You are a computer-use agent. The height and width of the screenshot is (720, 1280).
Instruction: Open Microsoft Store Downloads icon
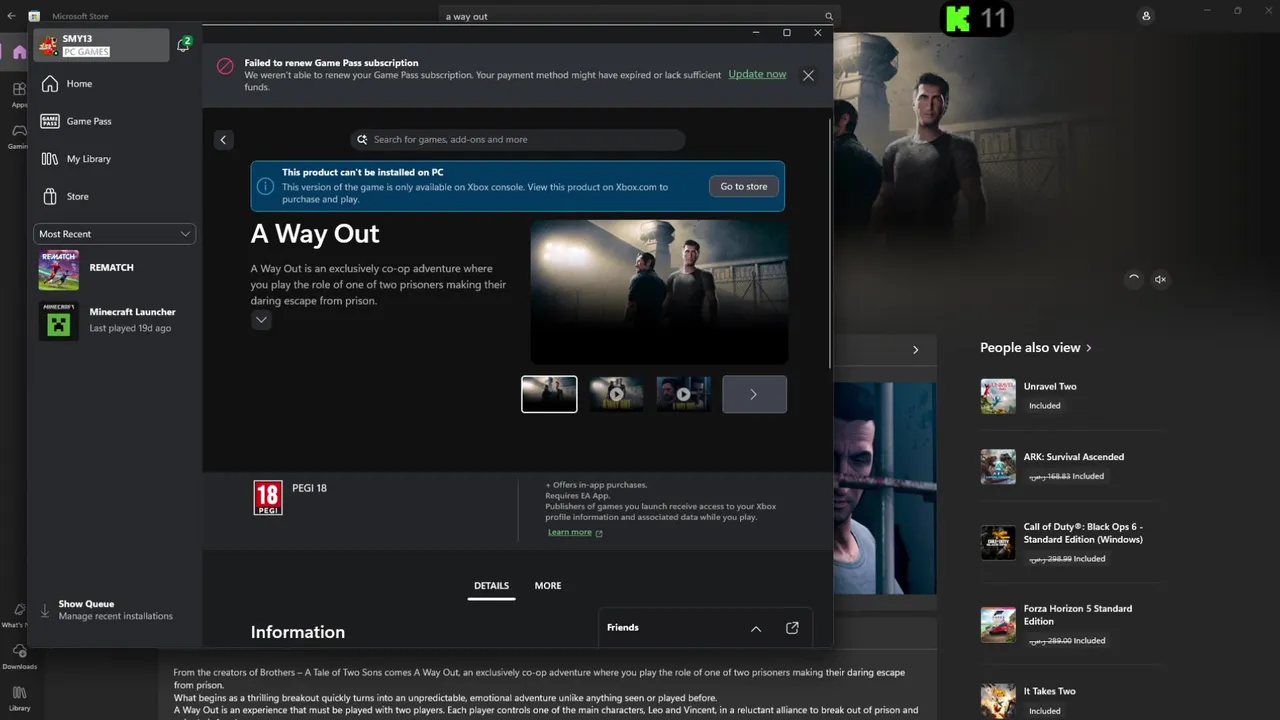[19, 656]
